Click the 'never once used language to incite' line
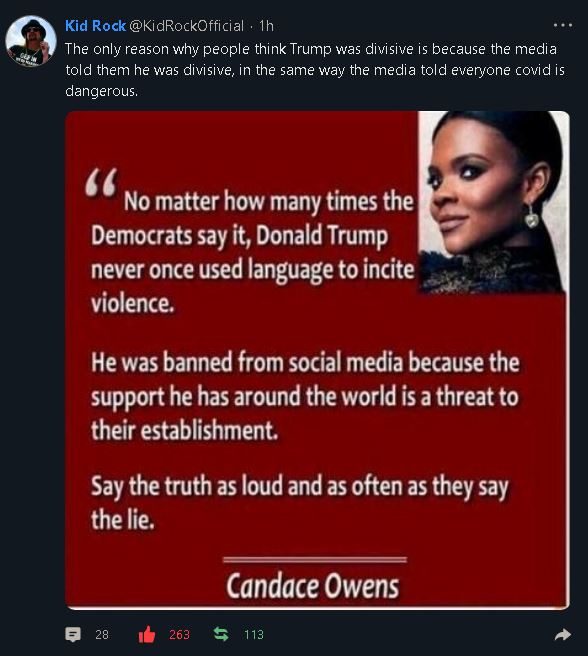Screen dimensions: 588x656 click(253, 269)
